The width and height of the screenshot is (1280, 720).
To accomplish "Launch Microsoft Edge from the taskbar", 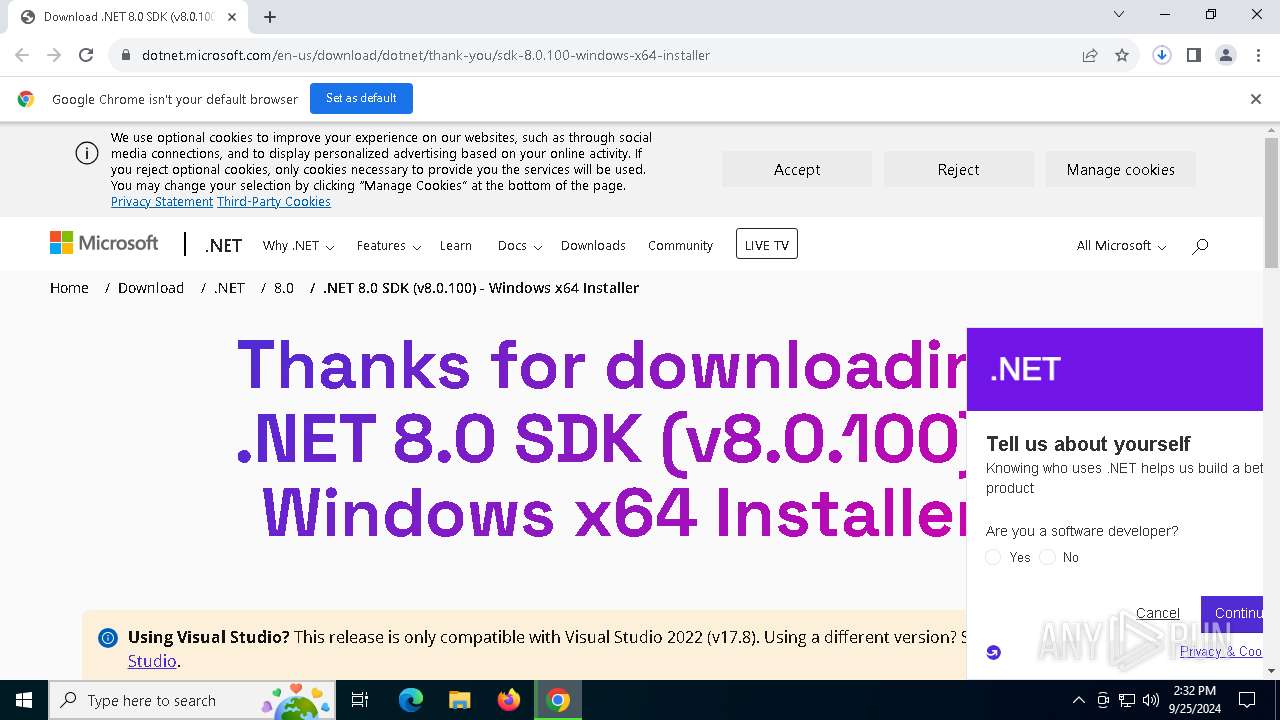I will [x=411, y=700].
